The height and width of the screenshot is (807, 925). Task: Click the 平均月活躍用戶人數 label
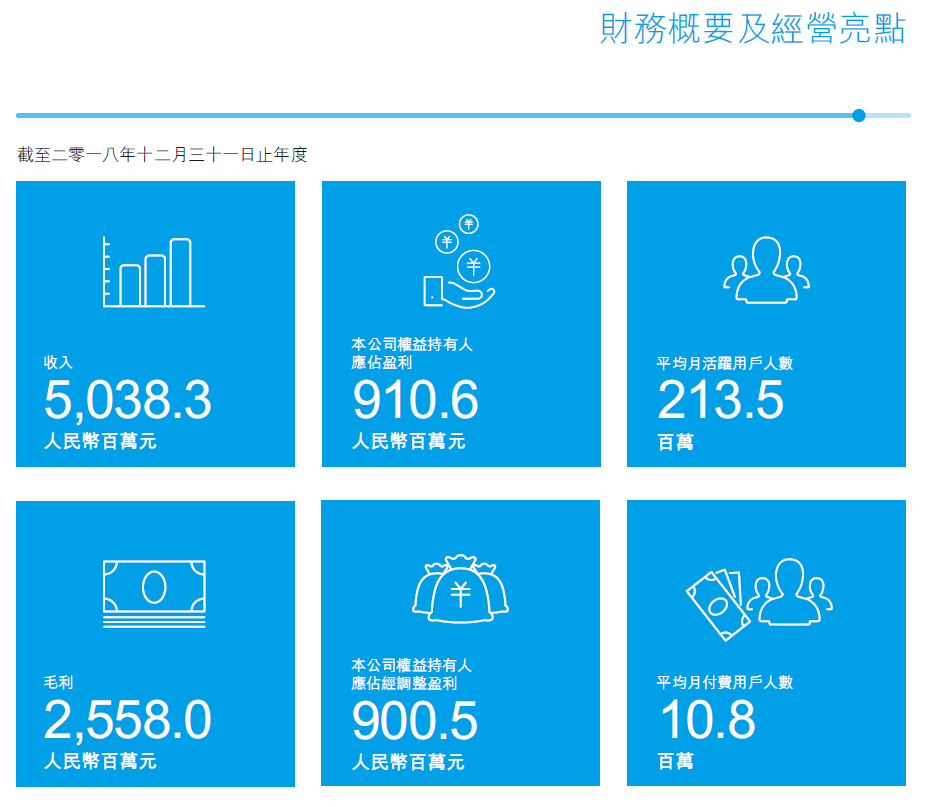725,363
